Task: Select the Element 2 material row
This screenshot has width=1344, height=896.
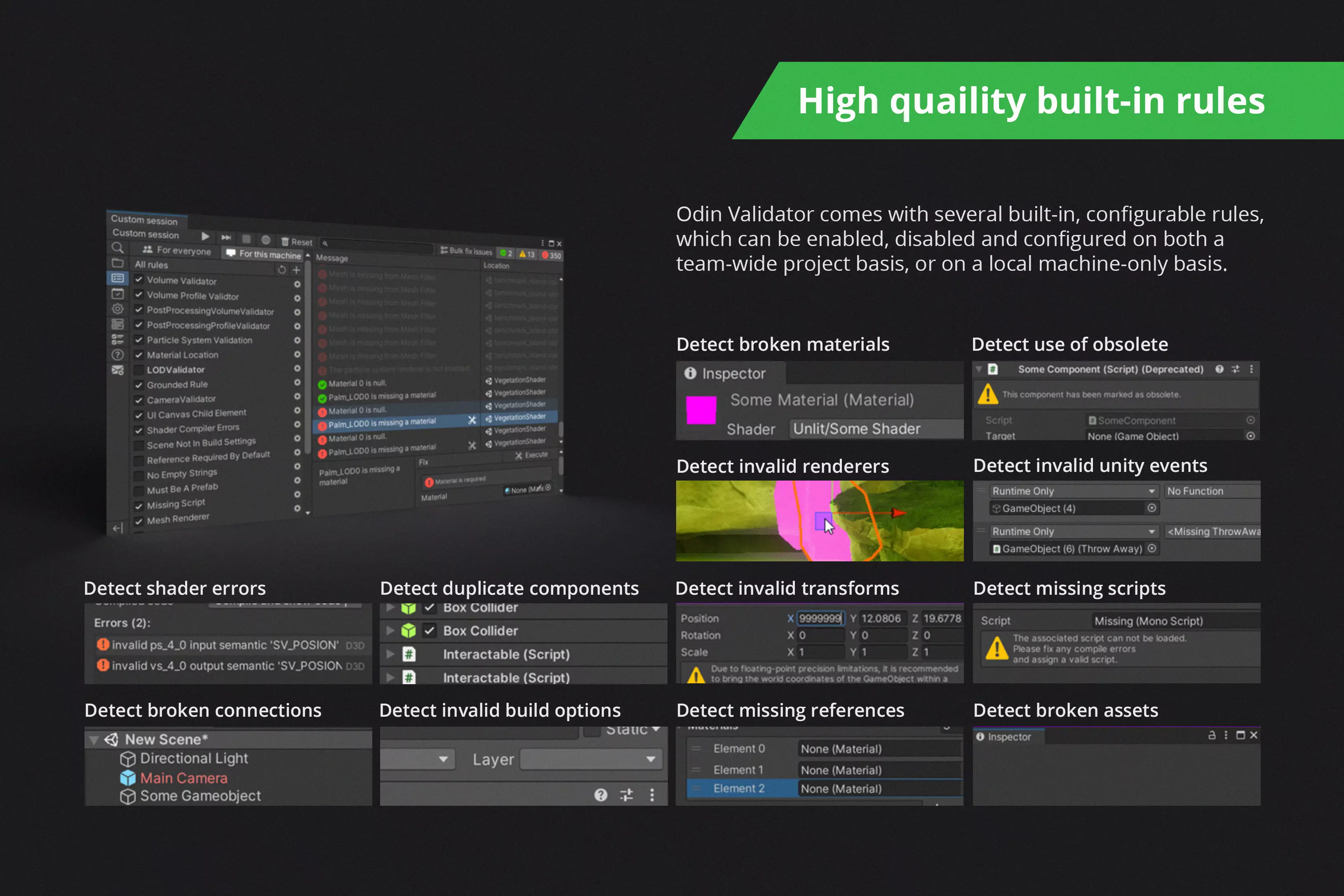Action: click(x=825, y=788)
